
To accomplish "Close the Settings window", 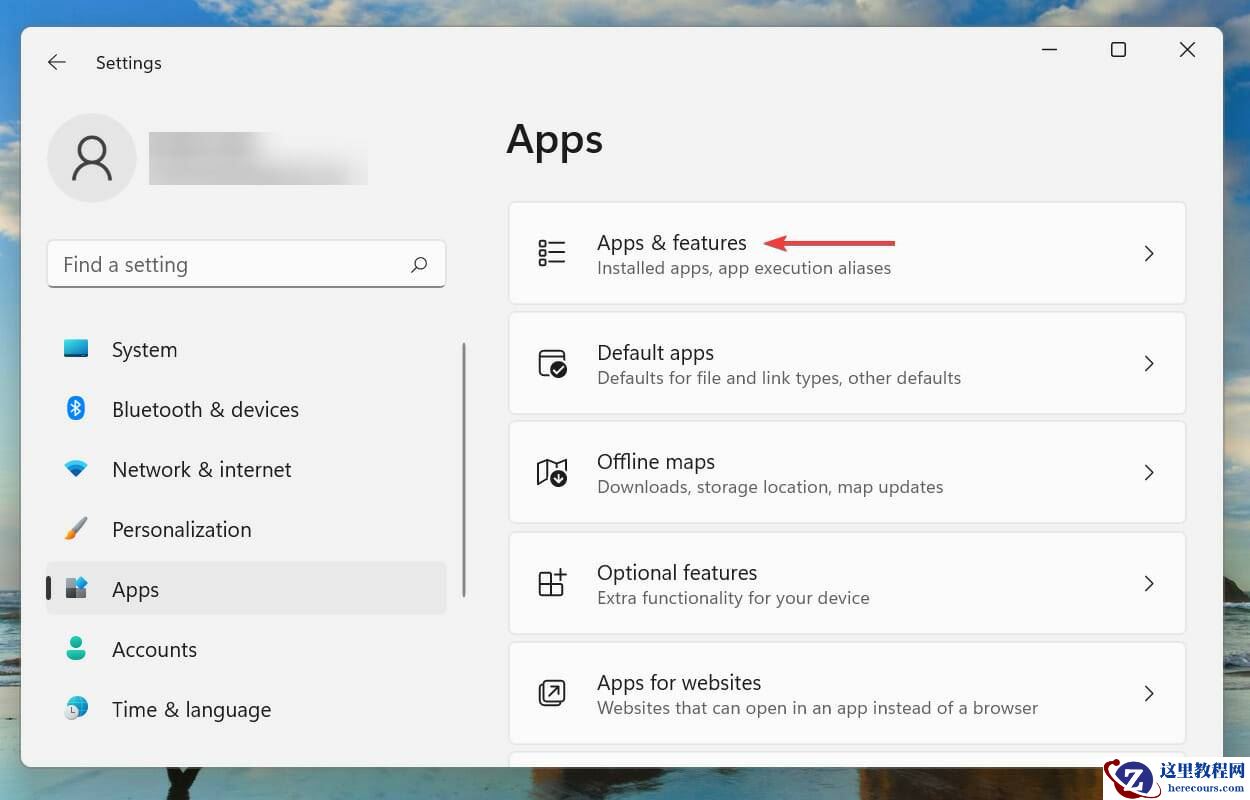I will pyautogui.click(x=1187, y=49).
